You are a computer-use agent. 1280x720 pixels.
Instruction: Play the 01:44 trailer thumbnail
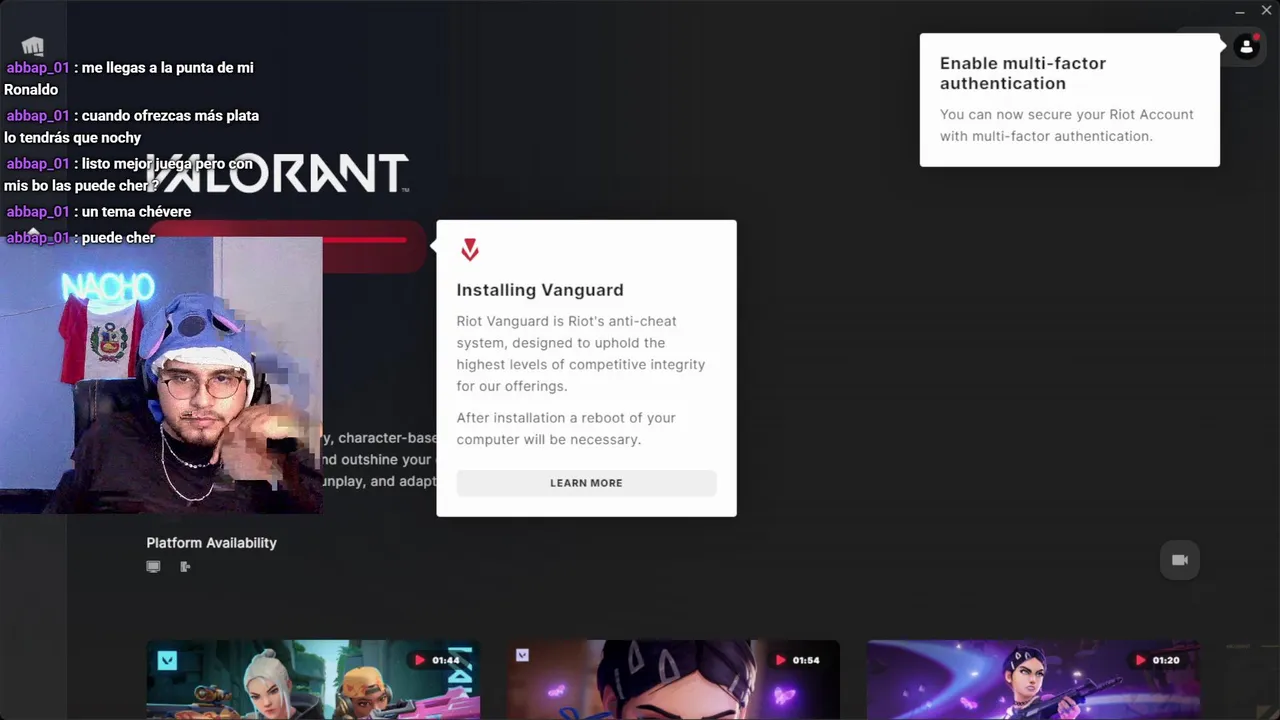click(313, 679)
